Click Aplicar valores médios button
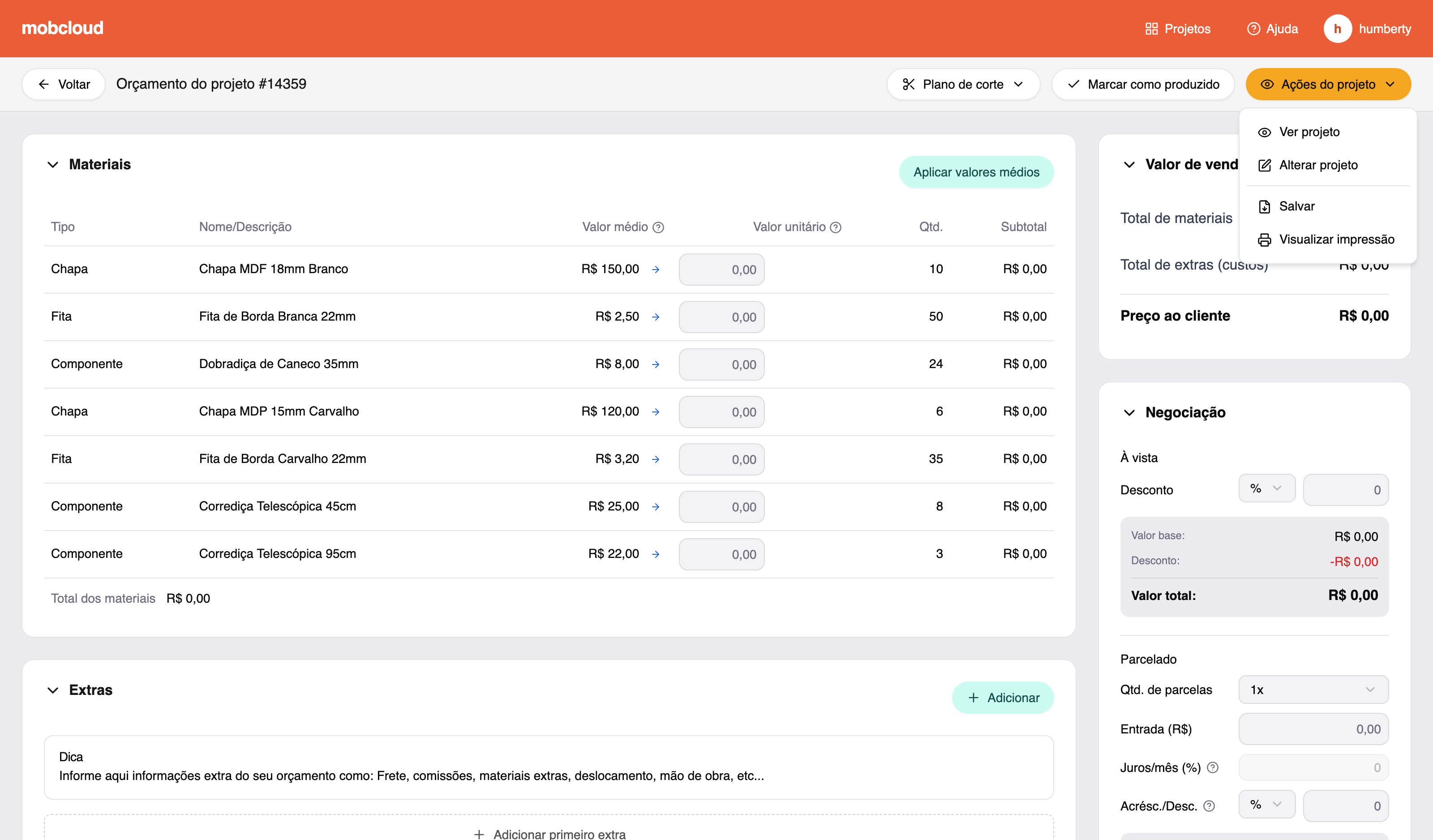 click(976, 172)
